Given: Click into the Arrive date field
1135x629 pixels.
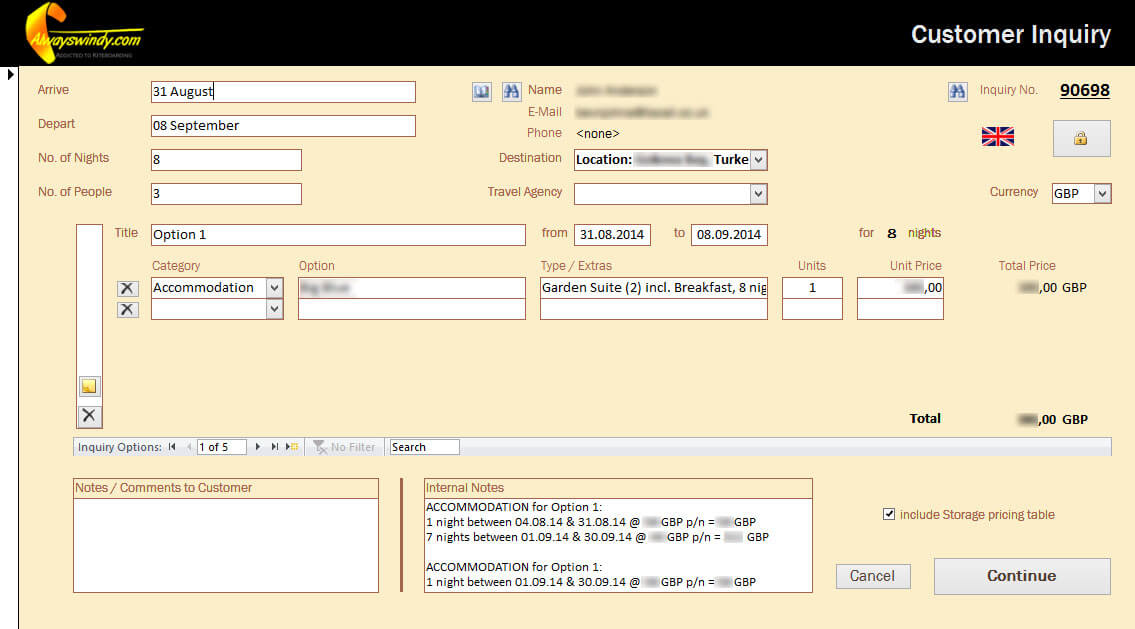Looking at the screenshot, I should [x=283, y=92].
